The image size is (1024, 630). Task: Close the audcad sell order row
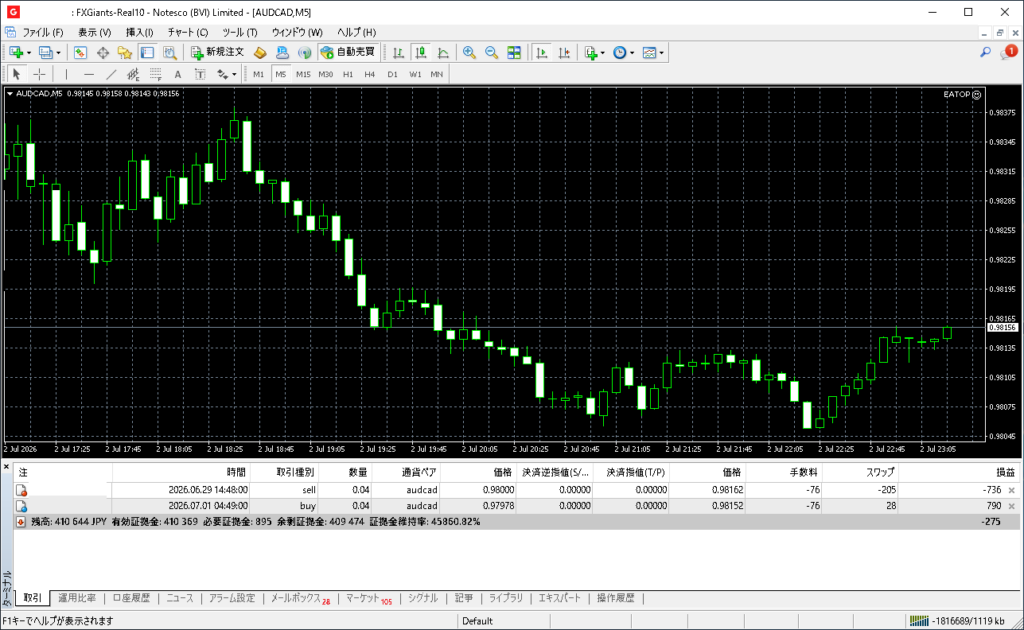coord(1012,490)
